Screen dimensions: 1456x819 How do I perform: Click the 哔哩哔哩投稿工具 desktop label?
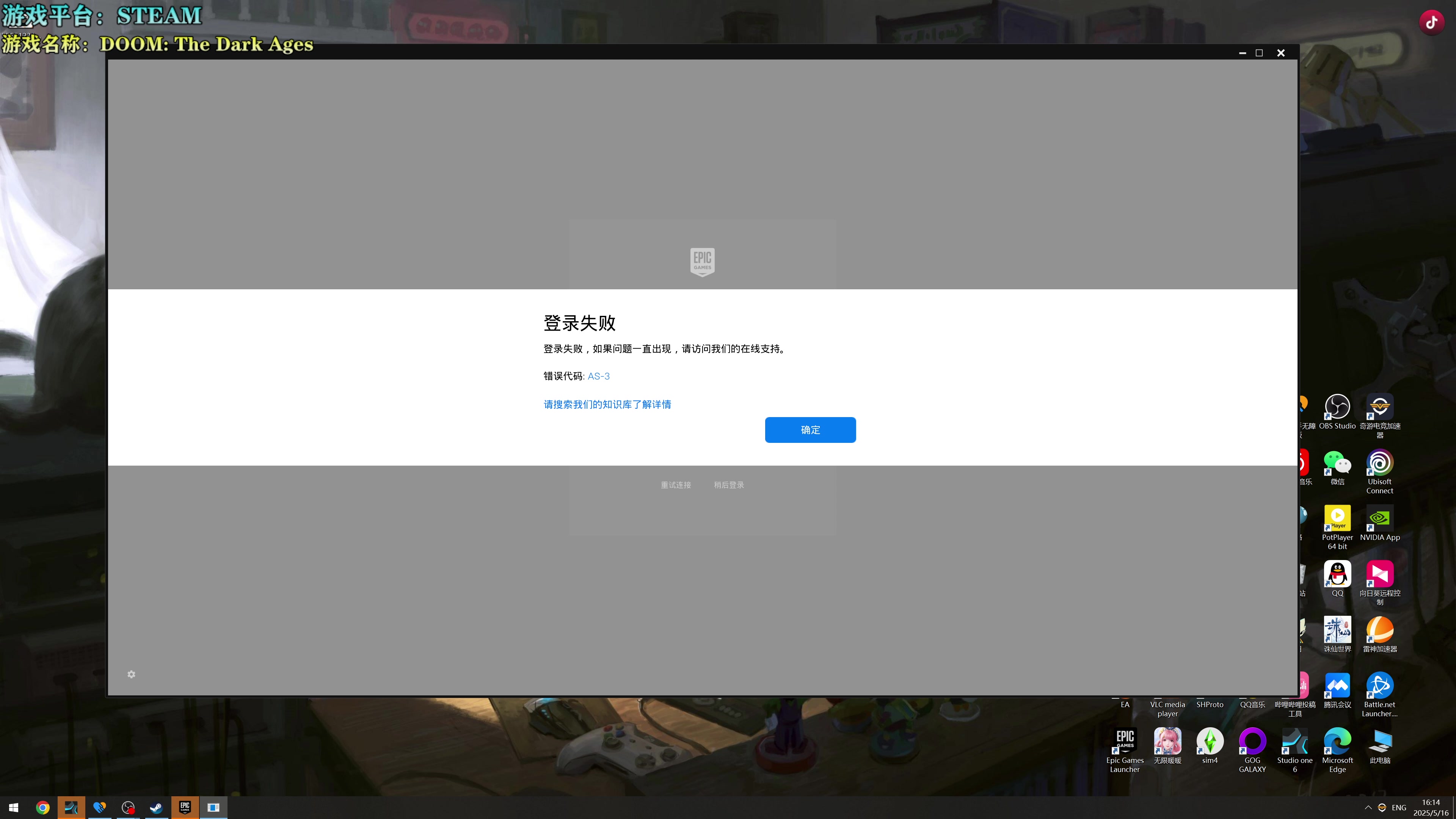[1295, 709]
